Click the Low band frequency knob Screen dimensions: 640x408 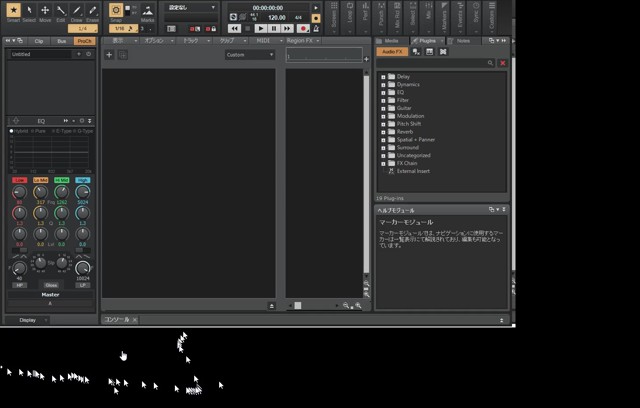(x=19, y=192)
